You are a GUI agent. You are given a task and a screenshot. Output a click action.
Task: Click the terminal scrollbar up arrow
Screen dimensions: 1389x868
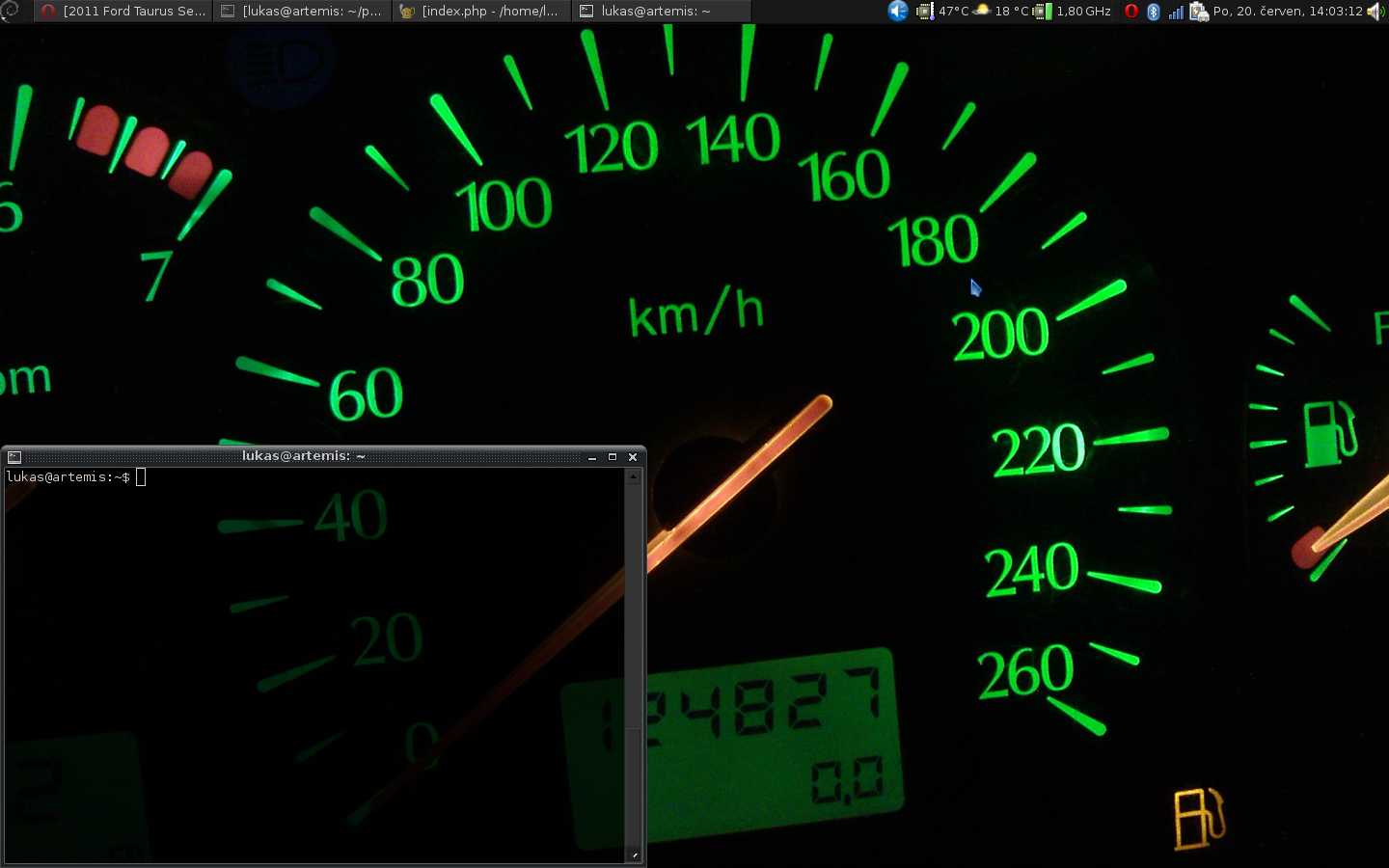tap(634, 476)
